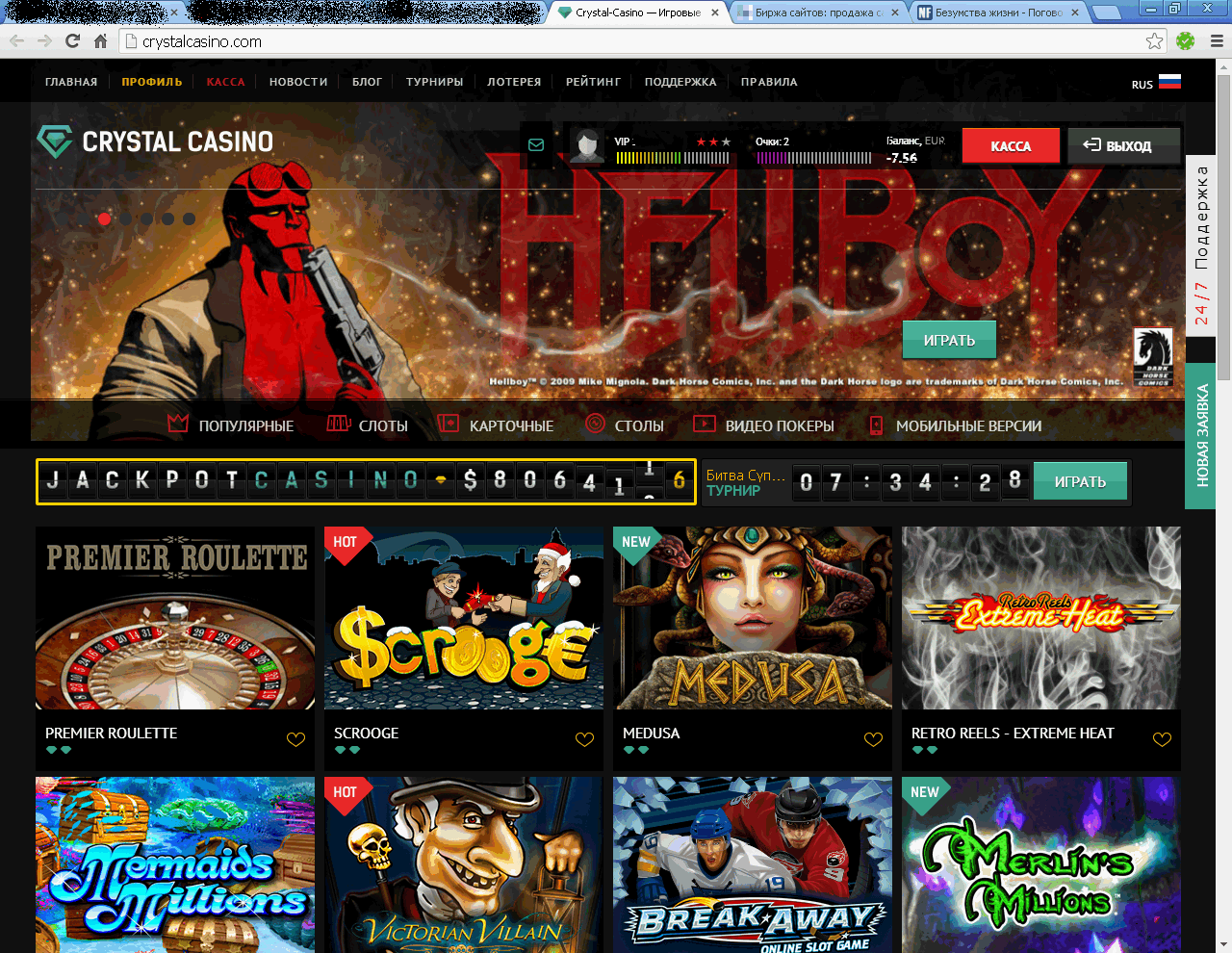Image resolution: width=1232 pixels, height=953 pixels.
Task: Navigate to Блог in the top menu
Action: (367, 82)
